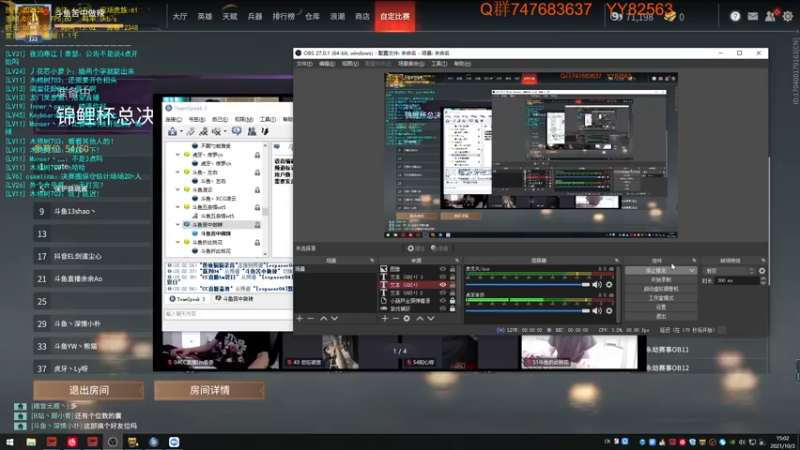The width and height of the screenshot is (800, 450).
Task: Adjust 麦克风/Aux volume slider
Action: pyautogui.click(x=528, y=285)
